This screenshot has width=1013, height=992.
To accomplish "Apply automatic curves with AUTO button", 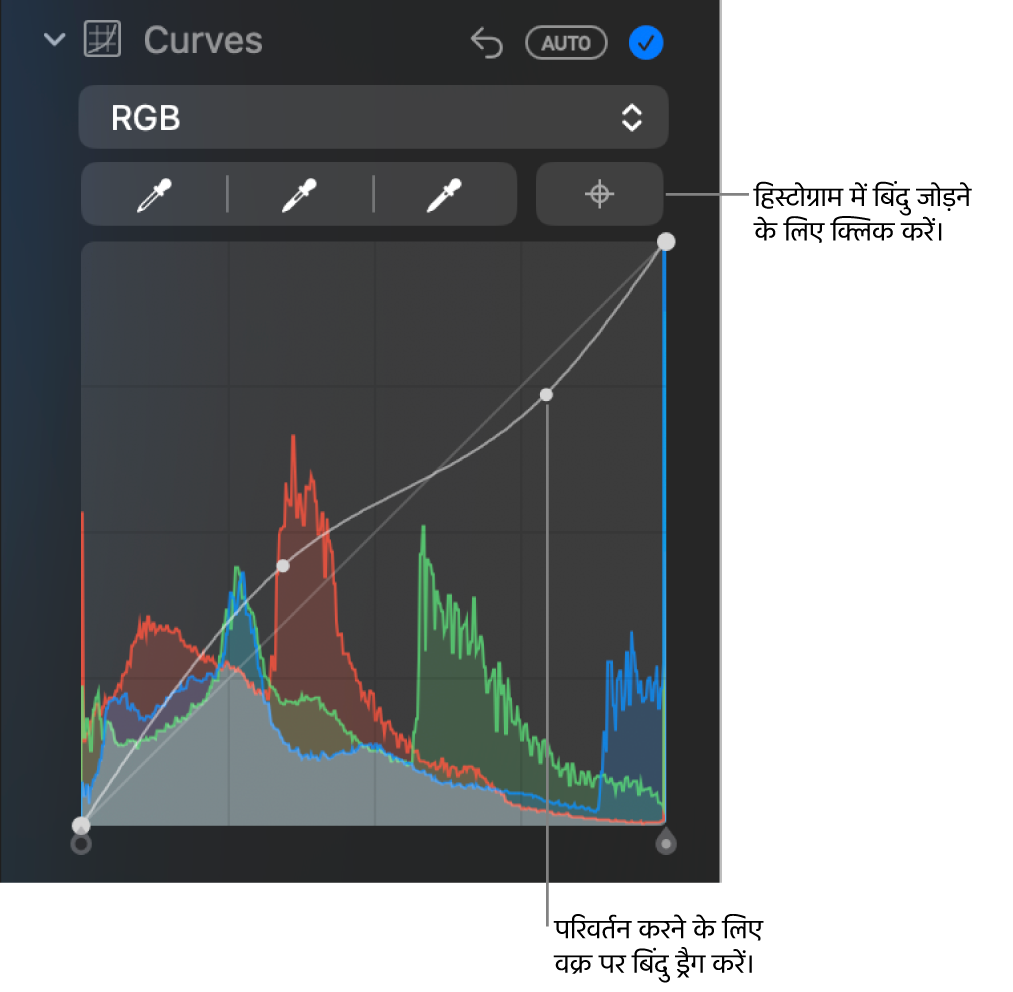I will [566, 43].
